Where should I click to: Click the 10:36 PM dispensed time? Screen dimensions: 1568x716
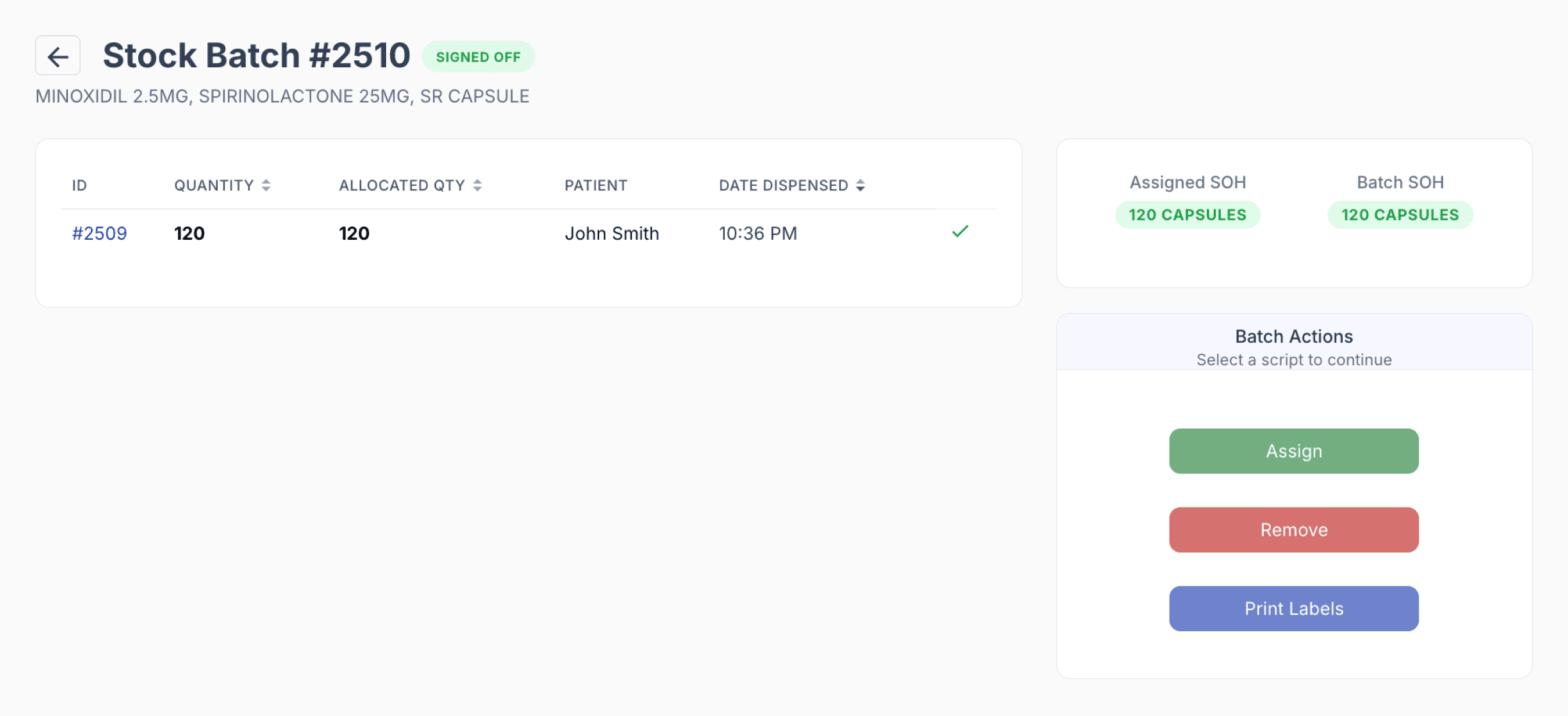tap(758, 233)
